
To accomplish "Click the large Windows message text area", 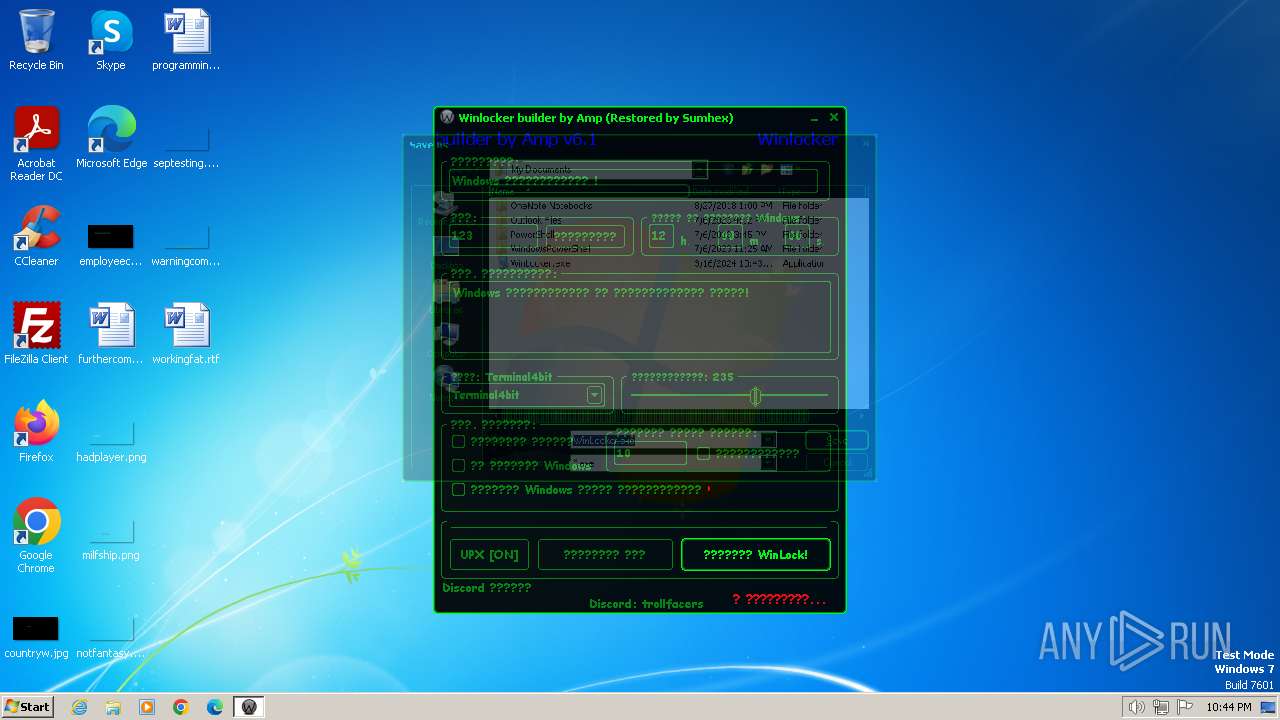I will [x=639, y=317].
